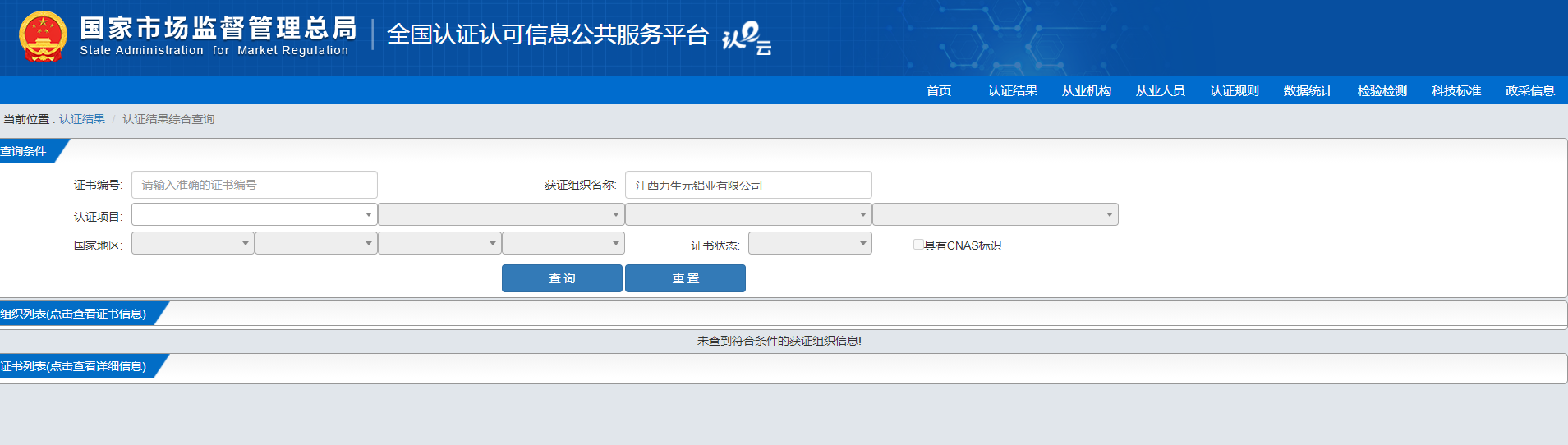Open 认证规则 navigation item
Screen dimensions: 1568x445
pos(1235,91)
